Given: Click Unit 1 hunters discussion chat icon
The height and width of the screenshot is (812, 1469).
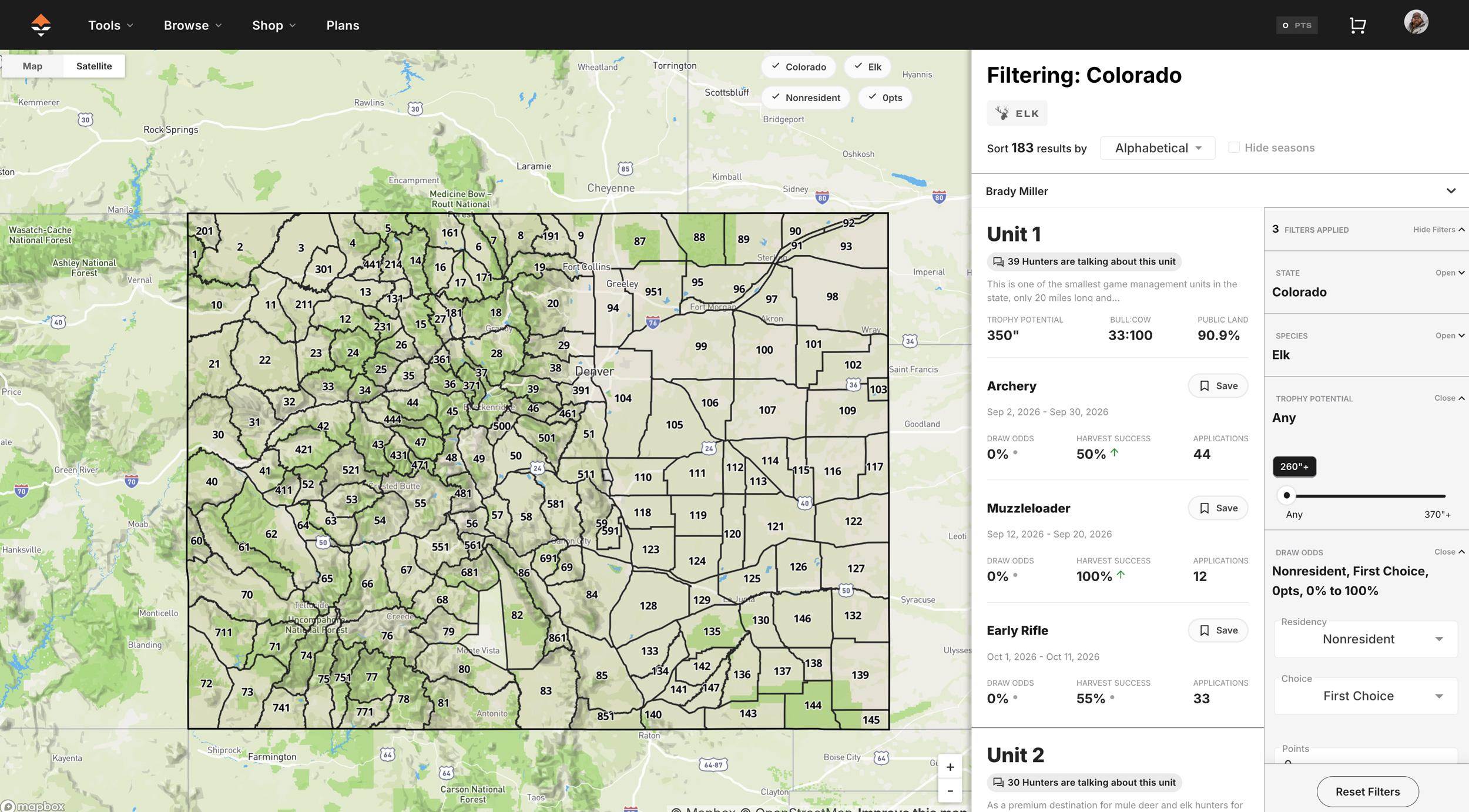Looking at the screenshot, I should (998, 261).
